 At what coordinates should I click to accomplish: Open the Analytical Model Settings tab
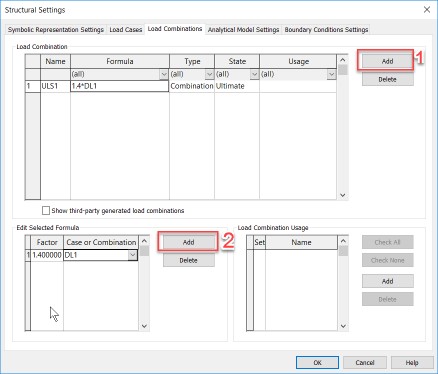(x=243, y=30)
